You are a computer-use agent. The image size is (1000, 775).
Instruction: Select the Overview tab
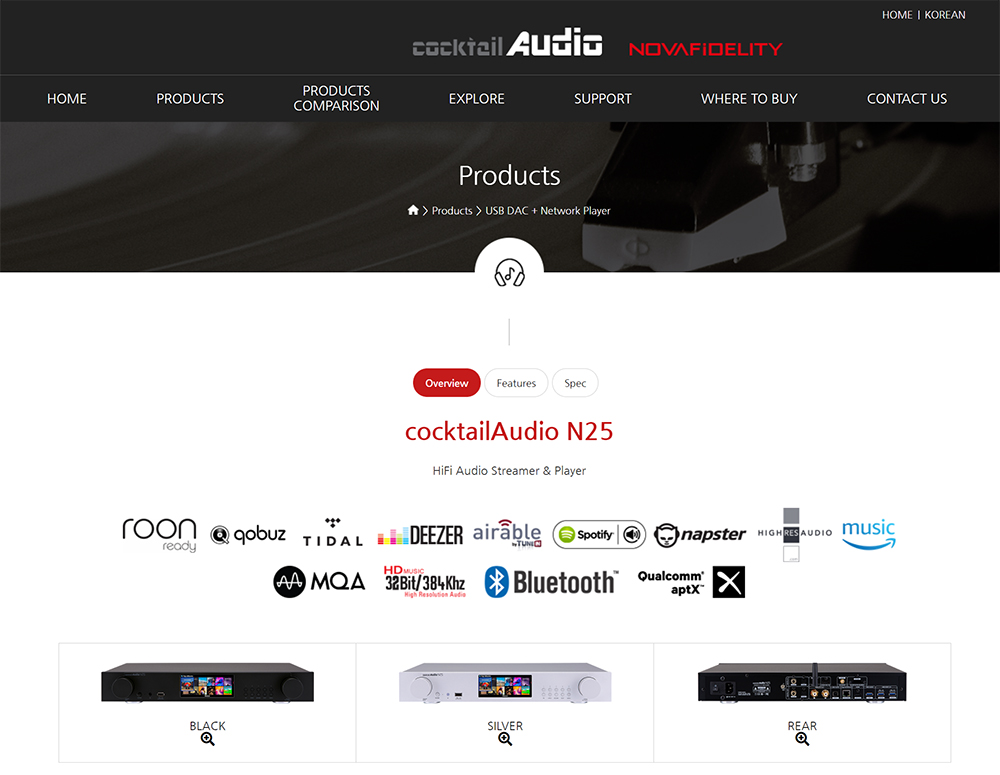446,383
